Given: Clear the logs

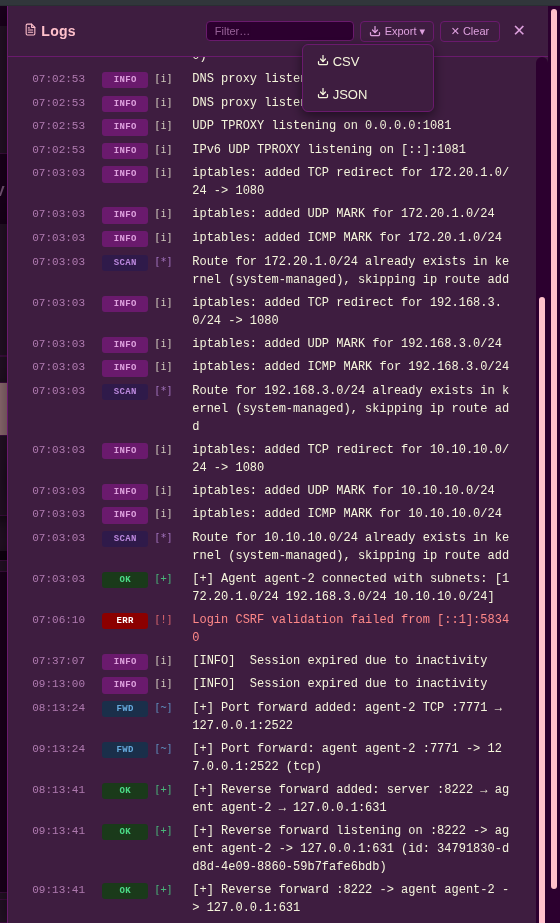Looking at the screenshot, I should click(470, 31).
